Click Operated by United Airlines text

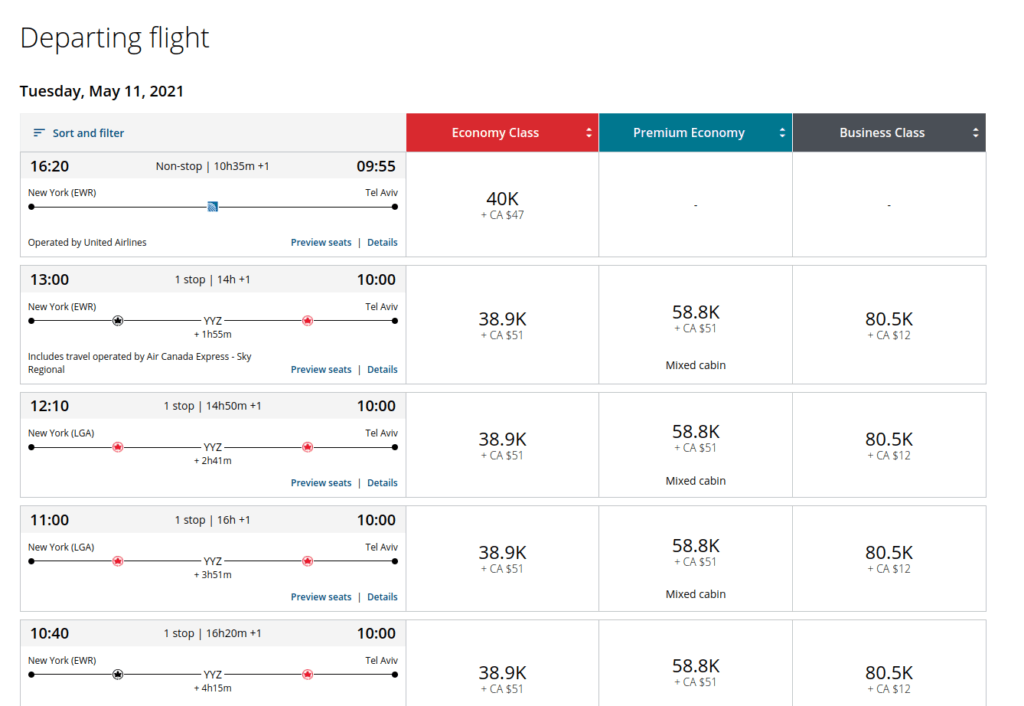pos(87,242)
